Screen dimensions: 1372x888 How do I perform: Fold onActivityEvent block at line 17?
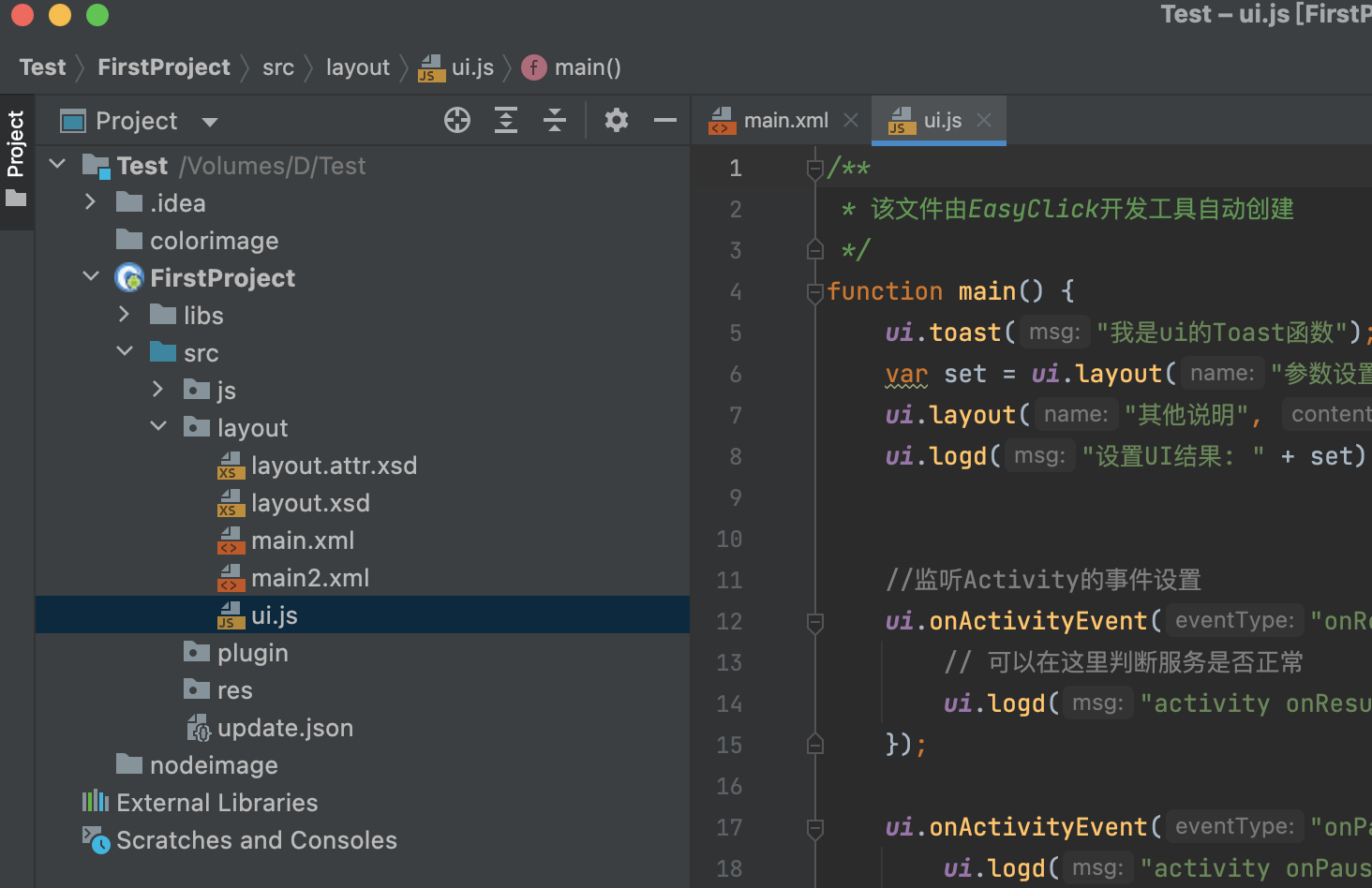click(x=815, y=828)
